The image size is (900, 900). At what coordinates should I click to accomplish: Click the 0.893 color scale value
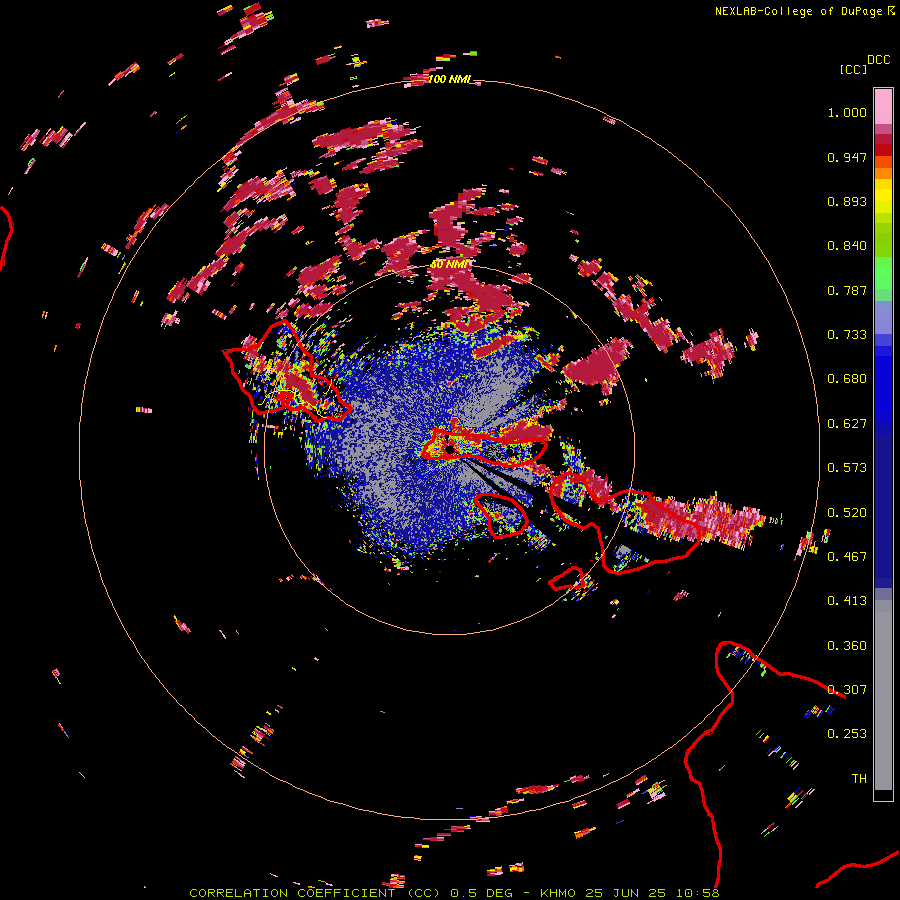[847, 201]
